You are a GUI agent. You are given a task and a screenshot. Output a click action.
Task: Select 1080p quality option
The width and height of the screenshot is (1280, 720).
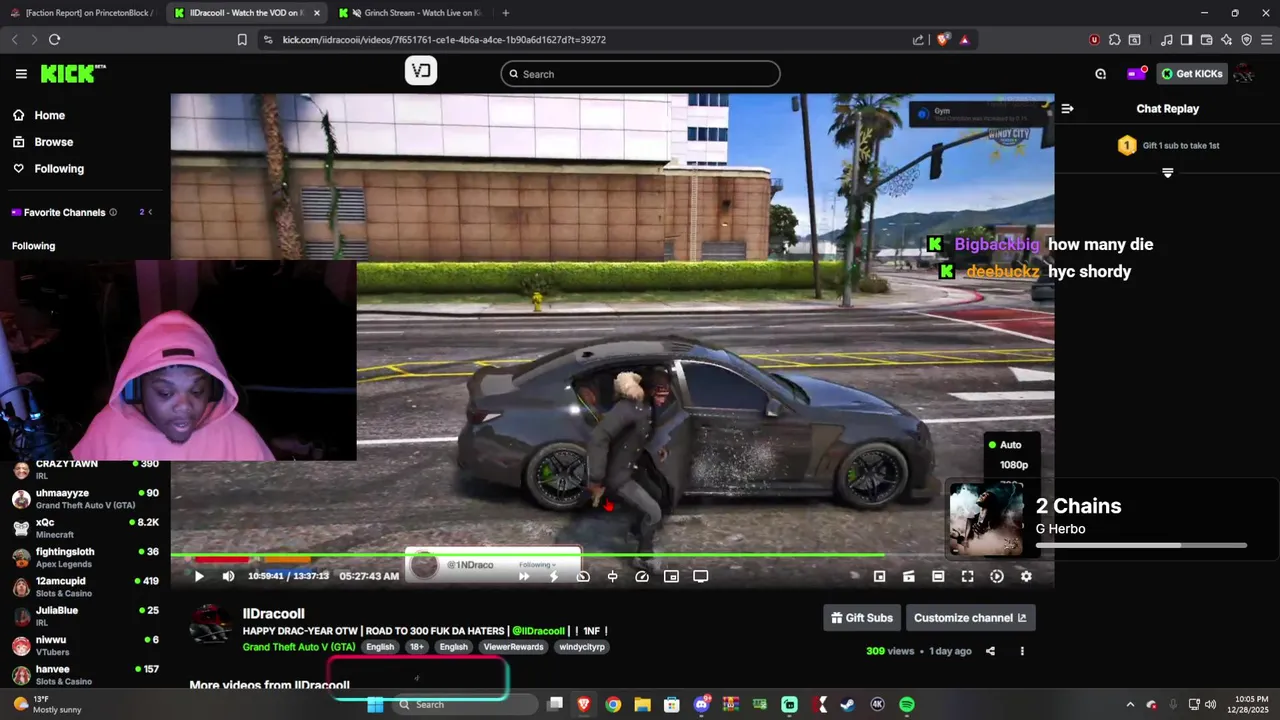tap(1013, 465)
